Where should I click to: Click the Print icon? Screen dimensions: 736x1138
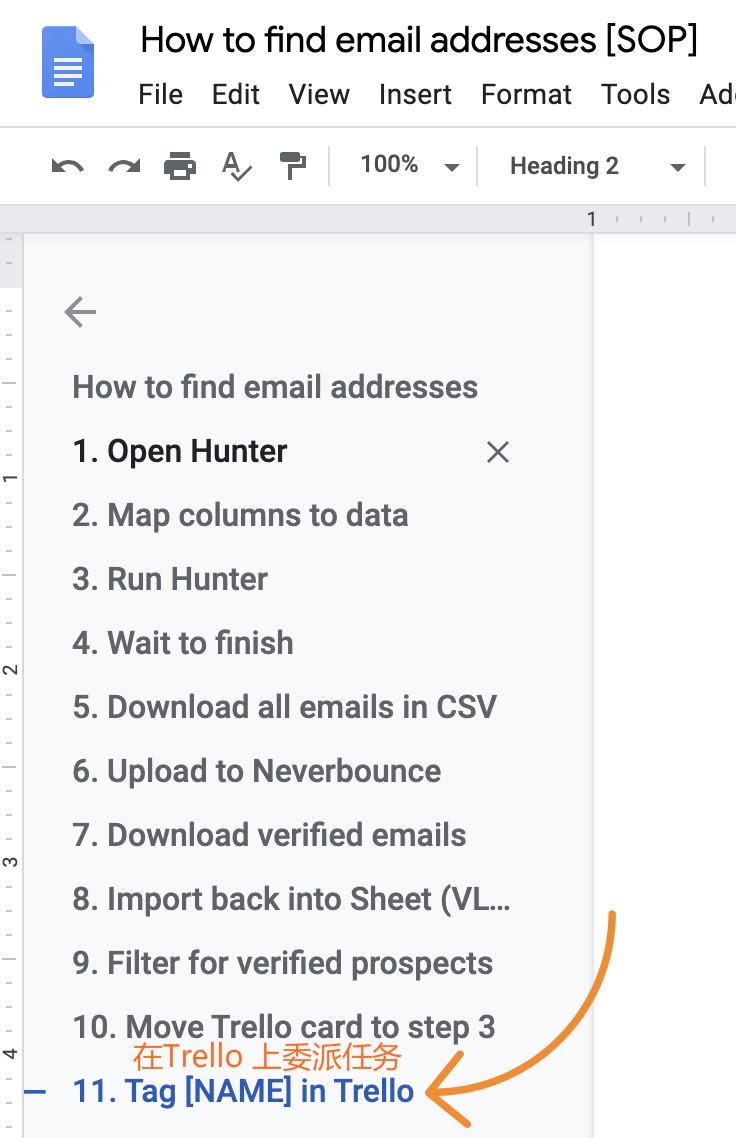click(x=180, y=166)
